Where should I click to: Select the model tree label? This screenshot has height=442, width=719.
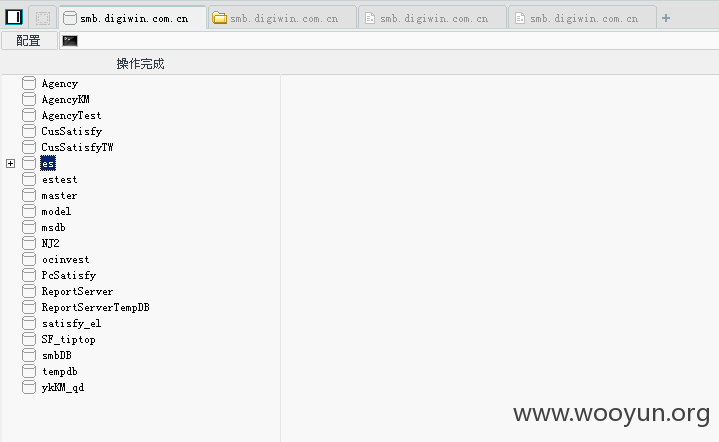pos(56,212)
